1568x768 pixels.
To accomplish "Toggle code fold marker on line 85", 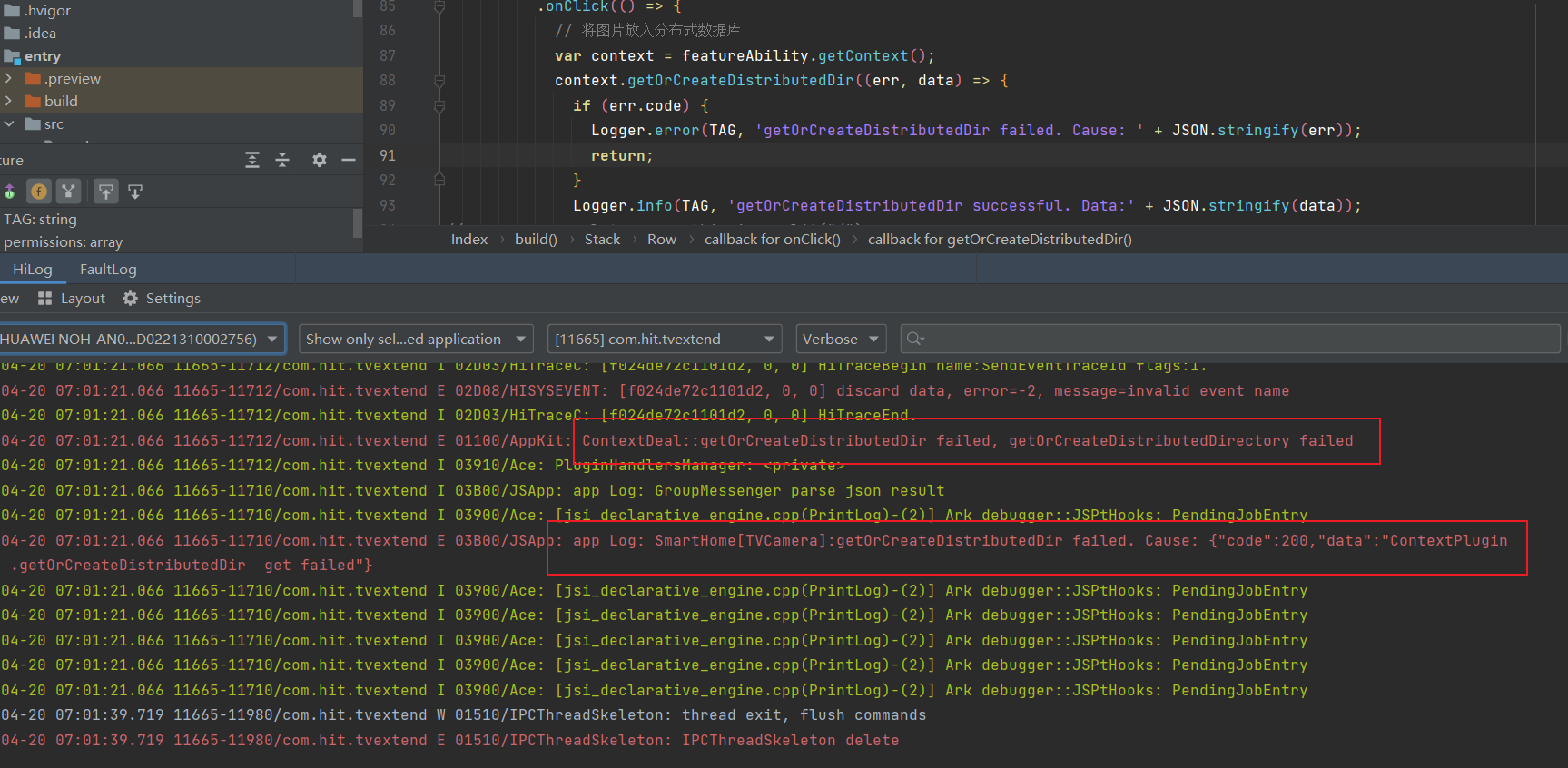I will pos(439,7).
